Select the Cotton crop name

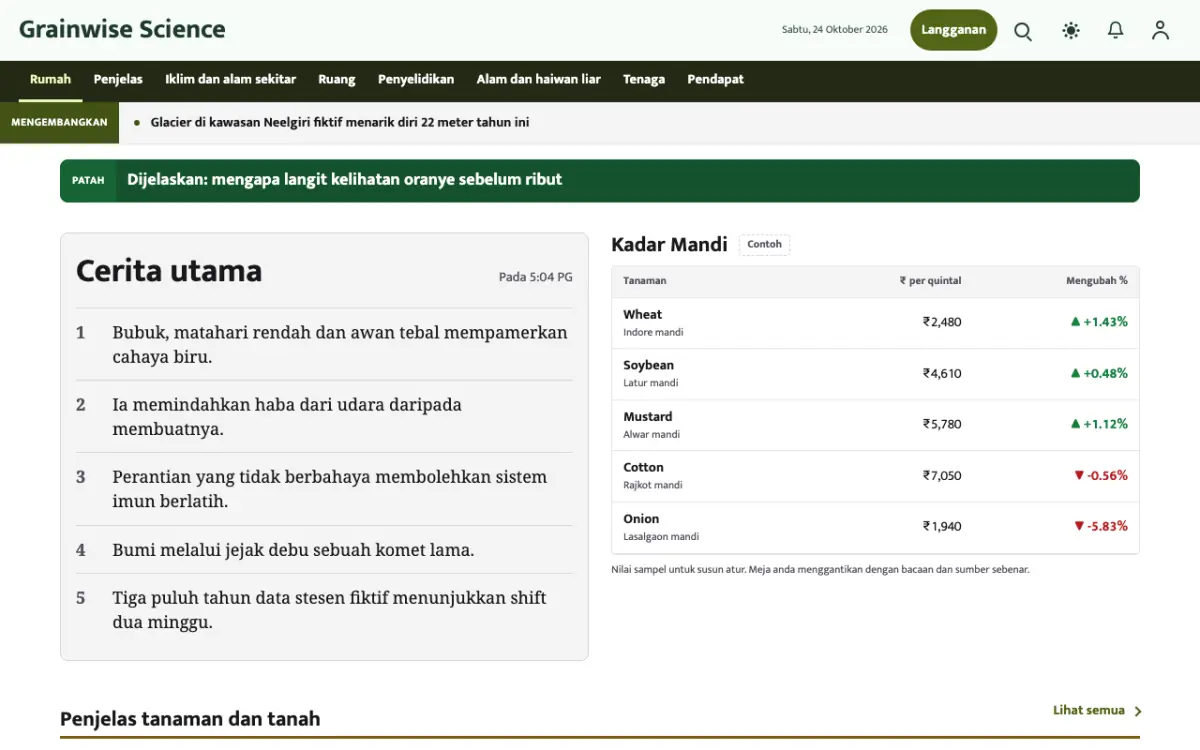(x=644, y=467)
